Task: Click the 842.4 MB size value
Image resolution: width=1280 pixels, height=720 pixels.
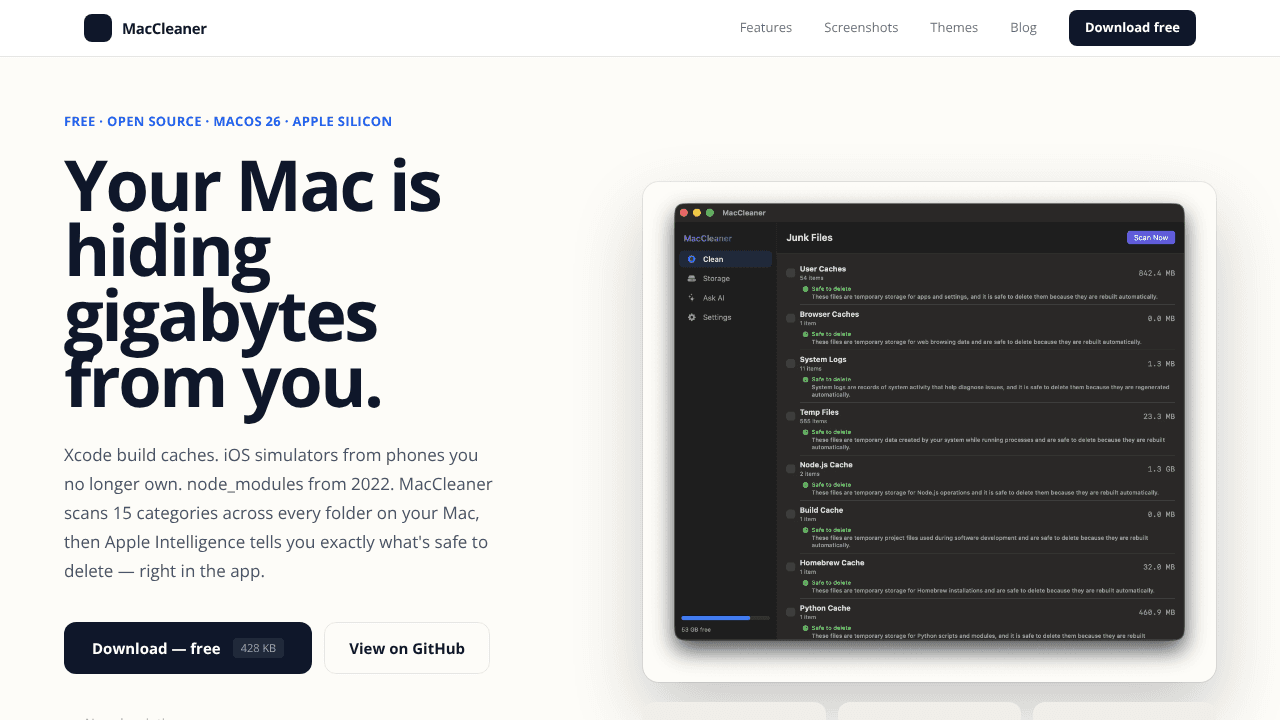Action: click(1157, 273)
